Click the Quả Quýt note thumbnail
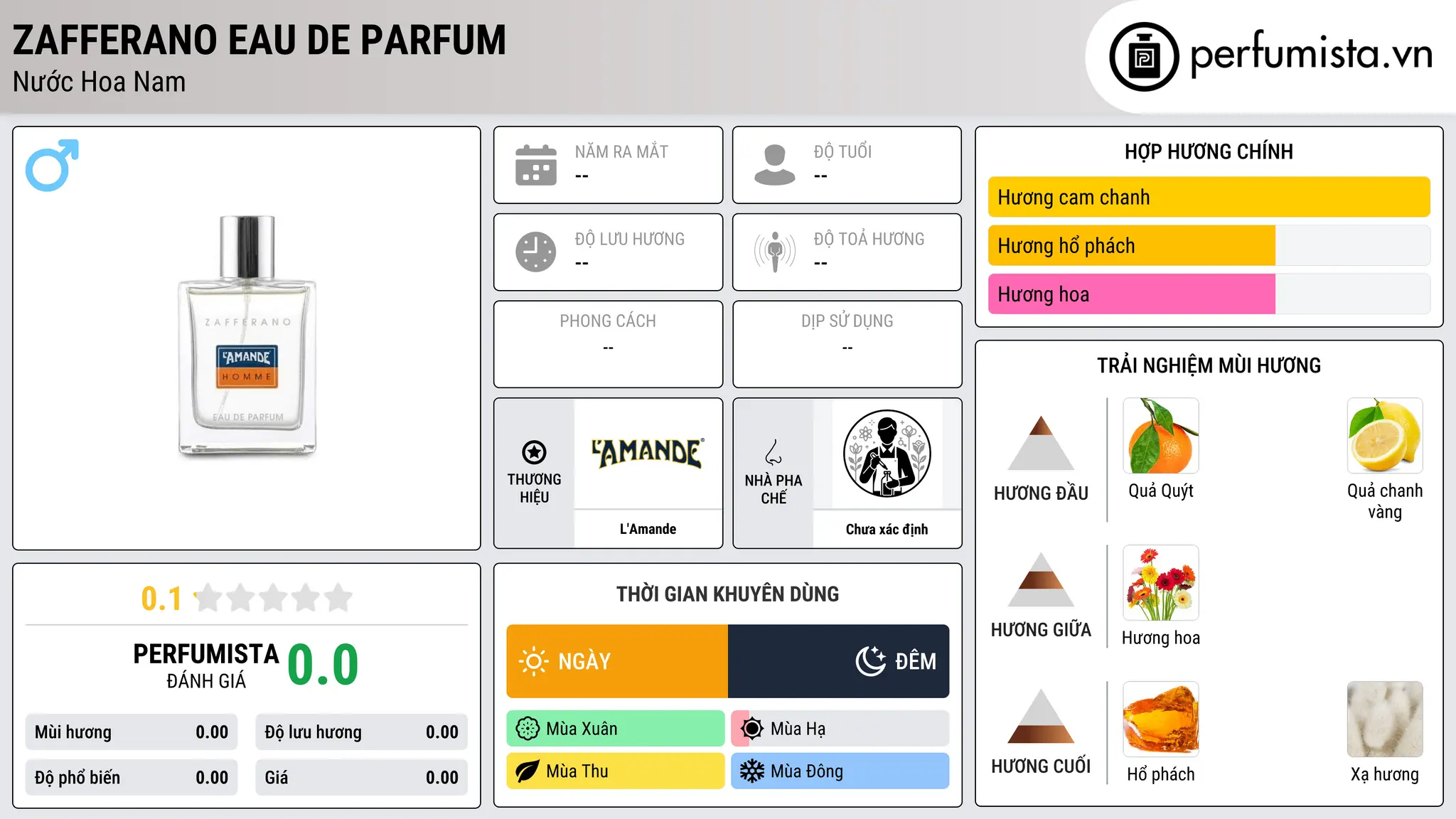 tap(1160, 436)
